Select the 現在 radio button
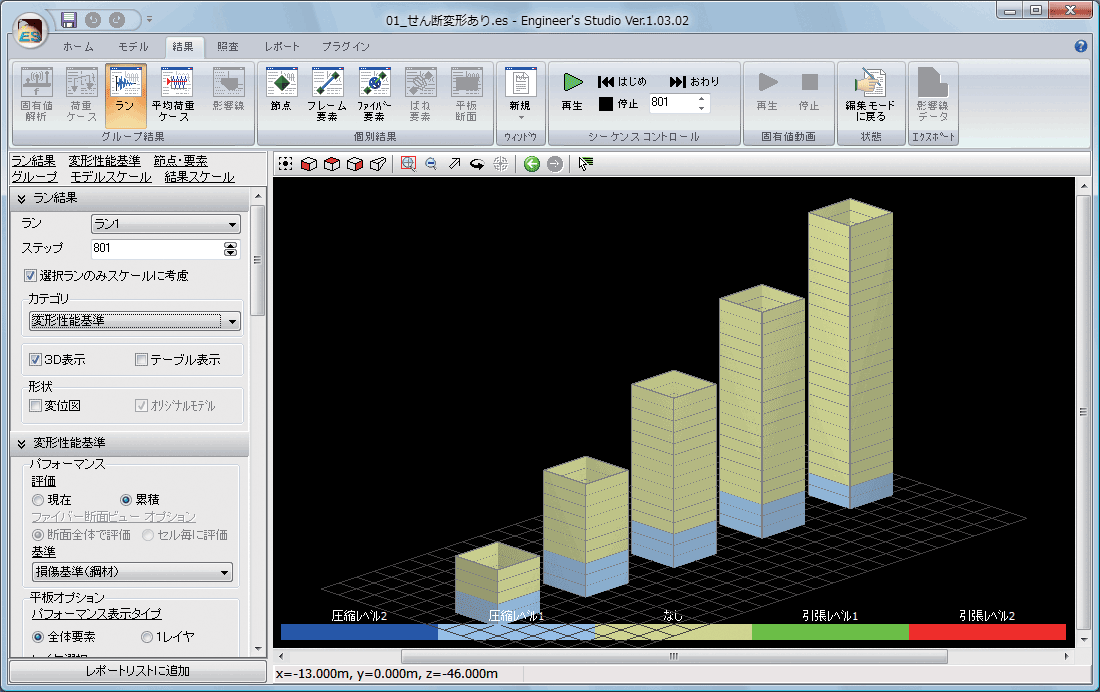Screen dimensions: 1100x692 tap(38, 499)
